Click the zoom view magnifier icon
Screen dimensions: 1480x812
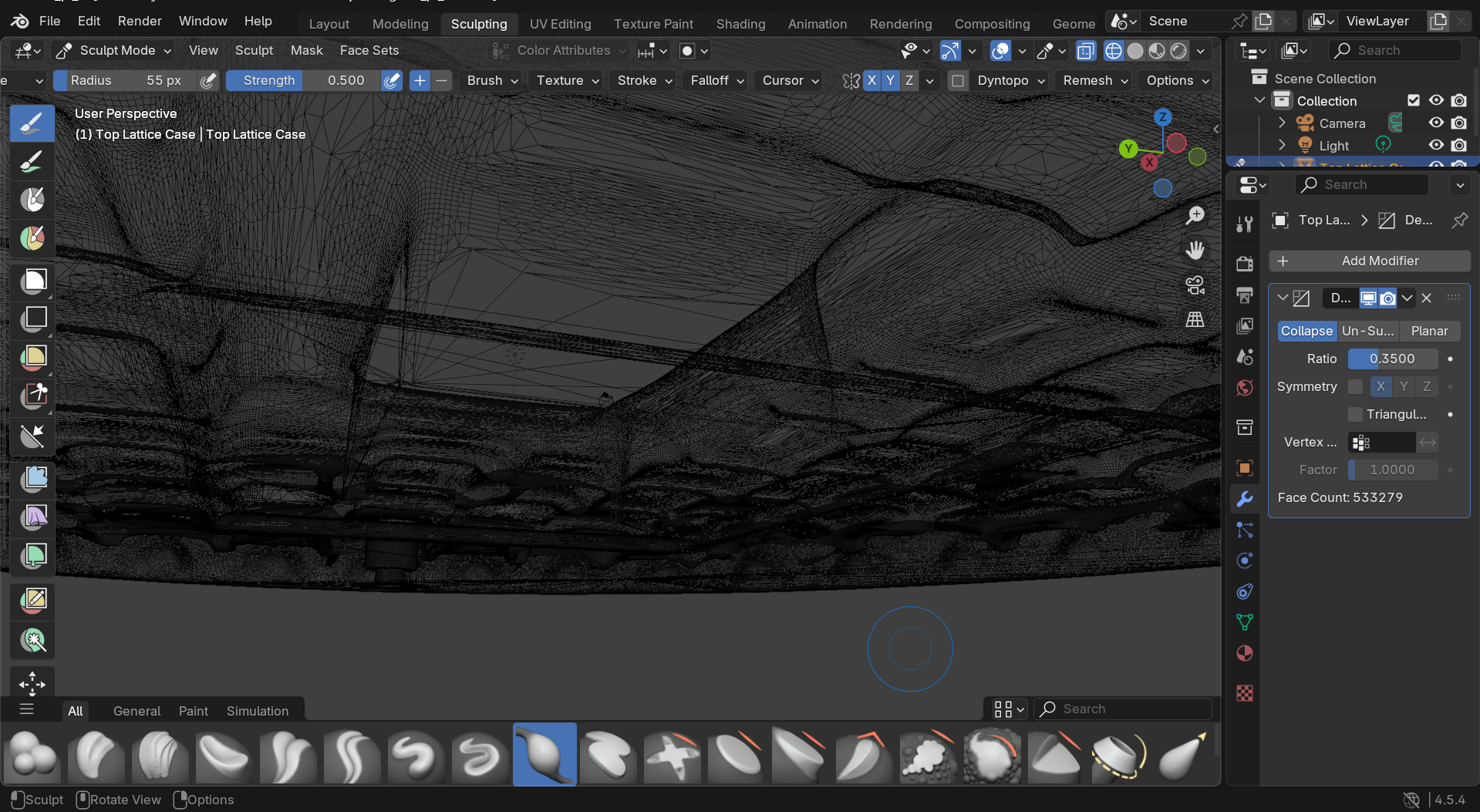point(1195,216)
